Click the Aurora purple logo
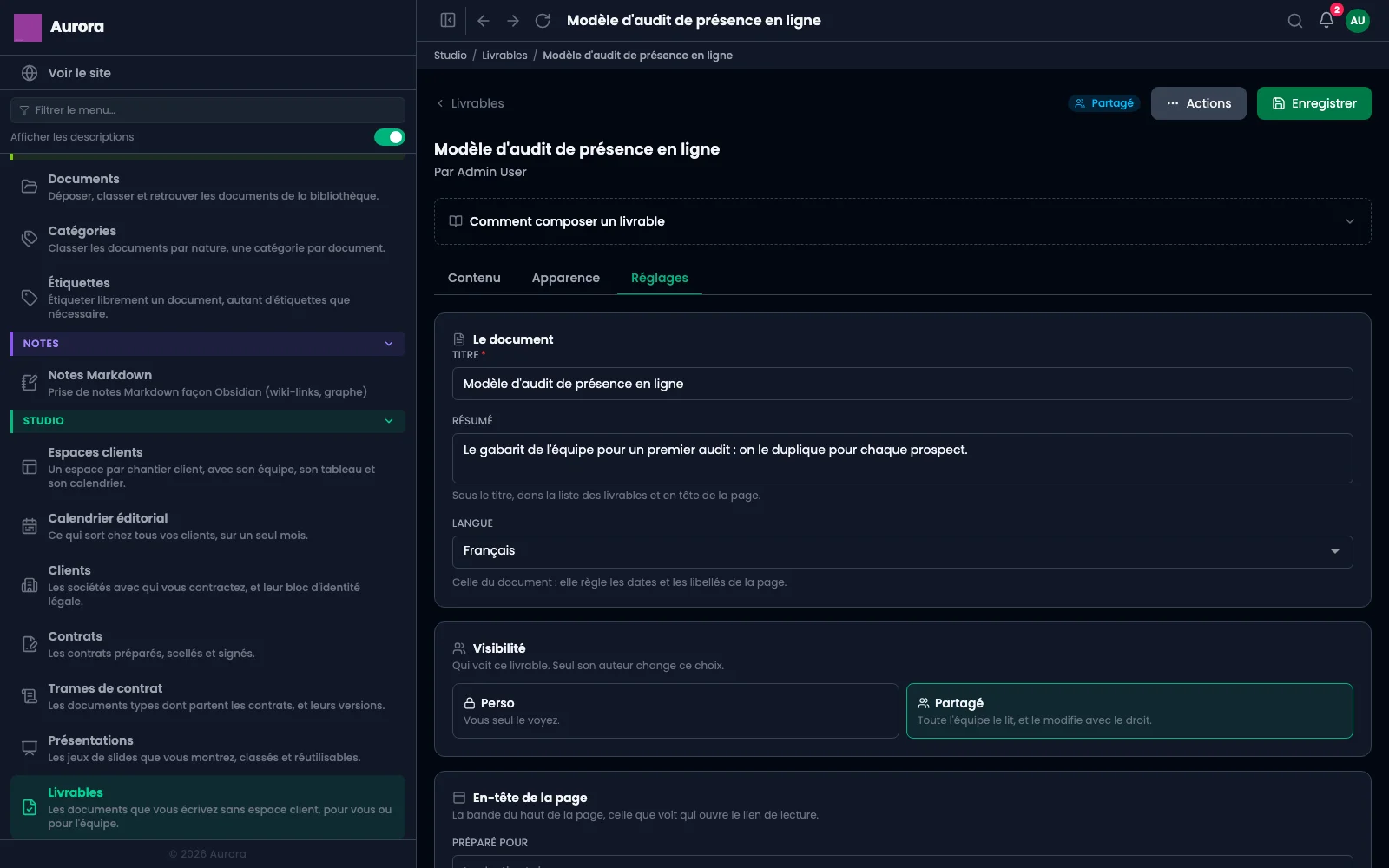The image size is (1389, 868). coord(28,27)
